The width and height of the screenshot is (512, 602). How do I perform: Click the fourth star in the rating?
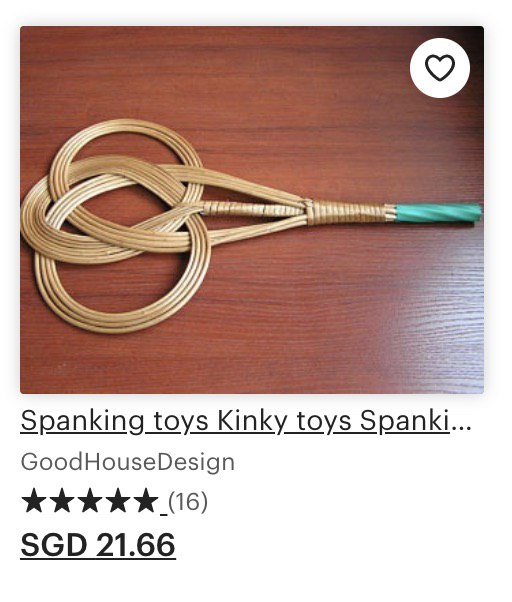tap(118, 500)
